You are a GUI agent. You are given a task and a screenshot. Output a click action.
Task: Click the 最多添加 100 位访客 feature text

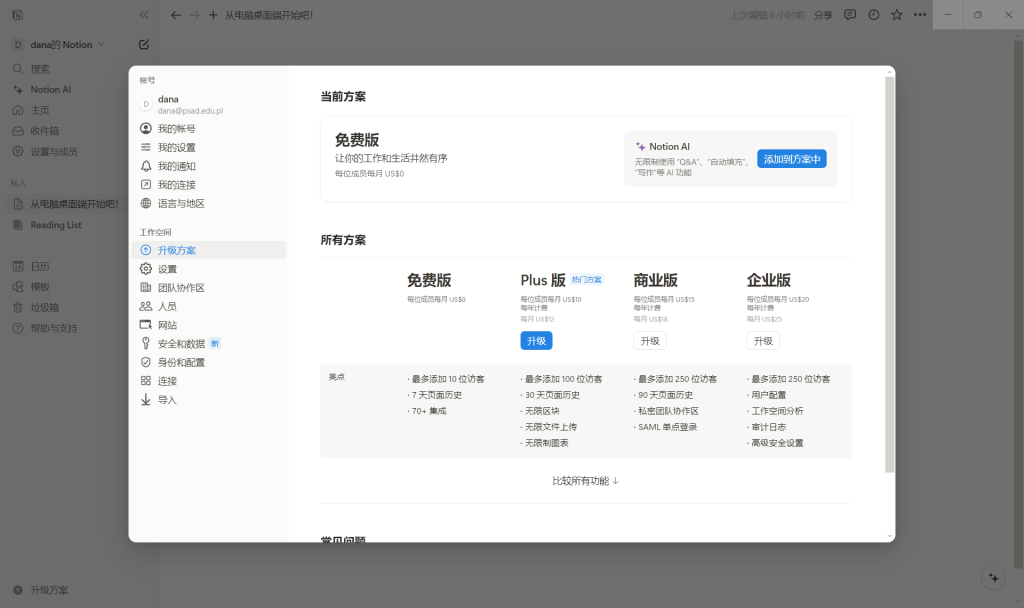click(564, 379)
